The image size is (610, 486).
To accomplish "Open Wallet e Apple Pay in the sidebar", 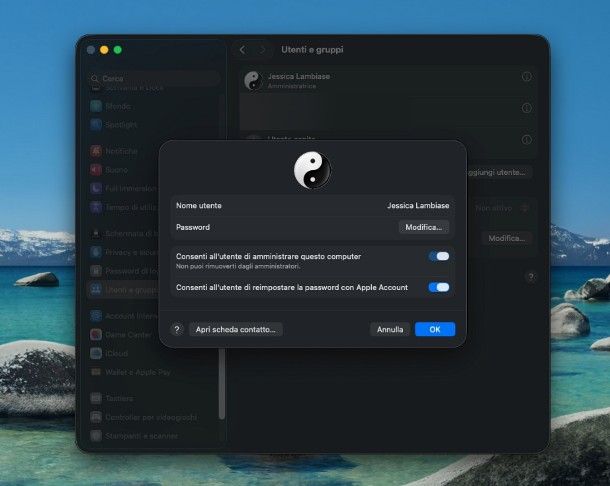I will 131,372.
